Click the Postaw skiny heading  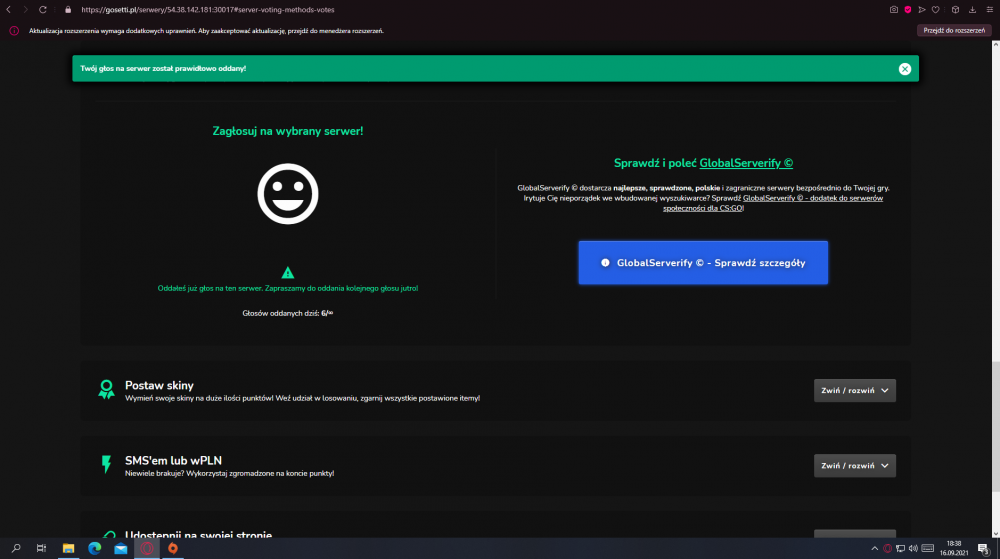(x=159, y=386)
